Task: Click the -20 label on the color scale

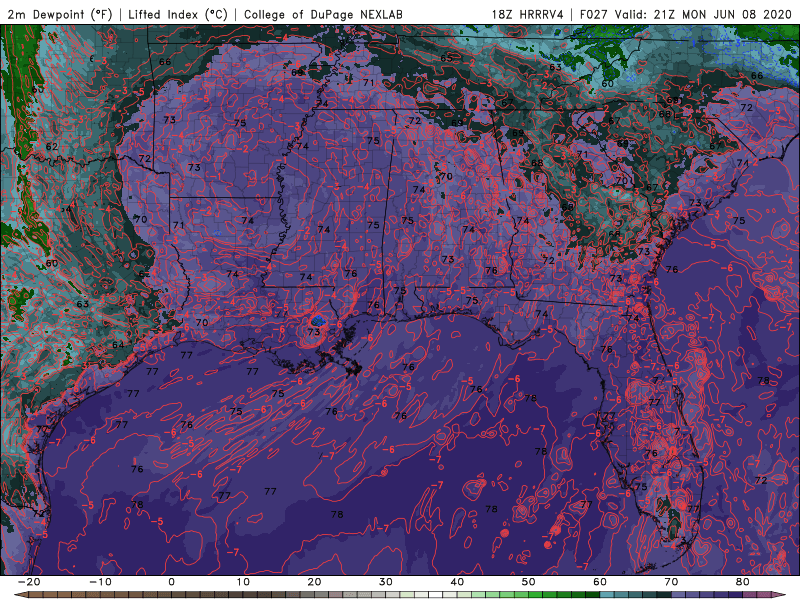Action: 29,582
